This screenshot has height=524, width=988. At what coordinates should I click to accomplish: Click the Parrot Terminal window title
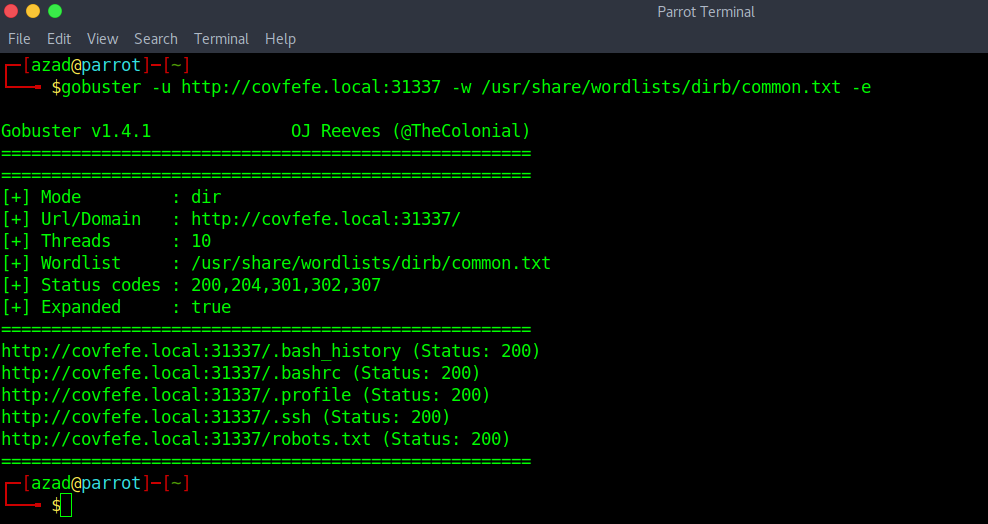706,12
